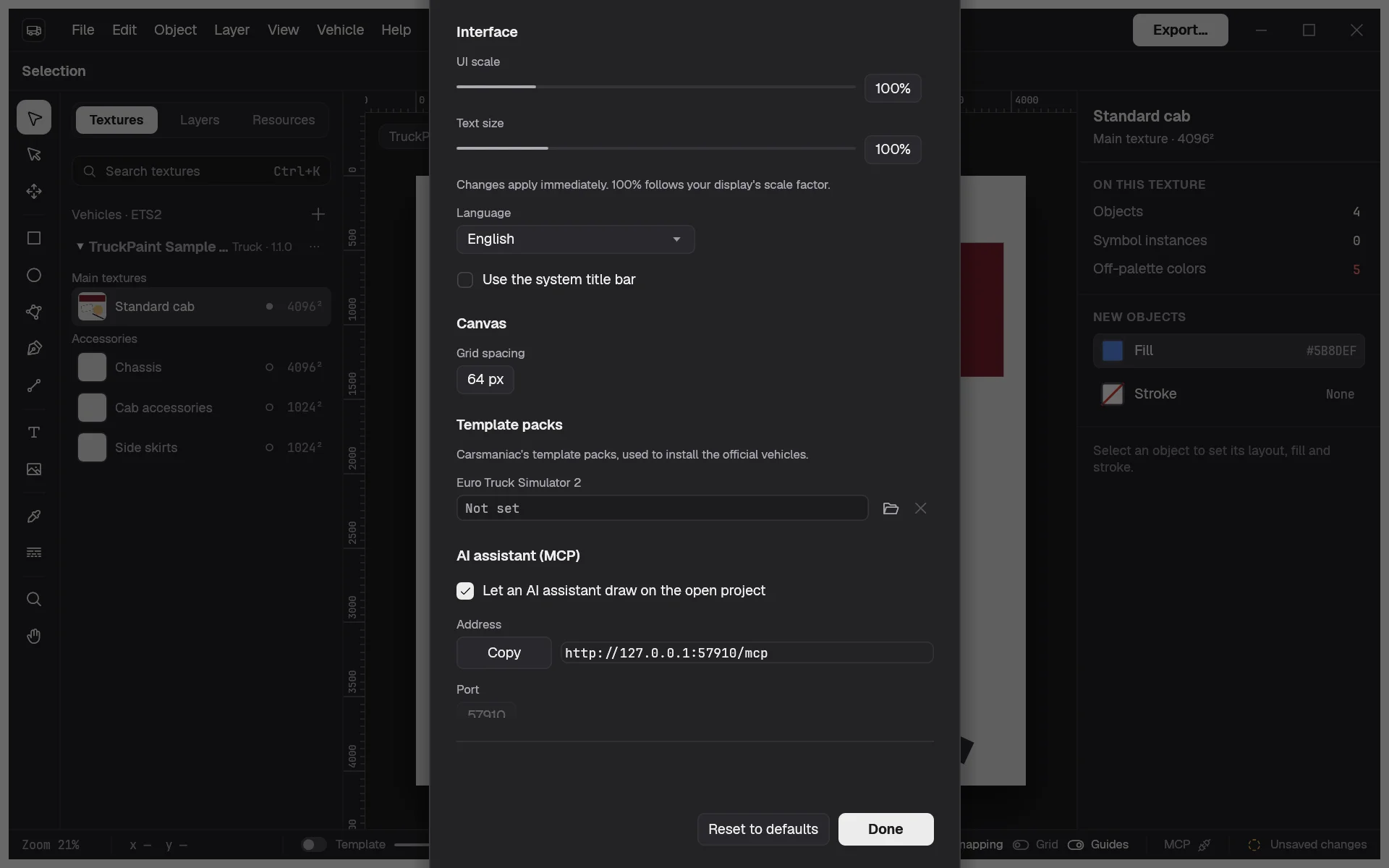The width and height of the screenshot is (1389, 868).
Task: Click Reset to defaults
Action: point(763,829)
